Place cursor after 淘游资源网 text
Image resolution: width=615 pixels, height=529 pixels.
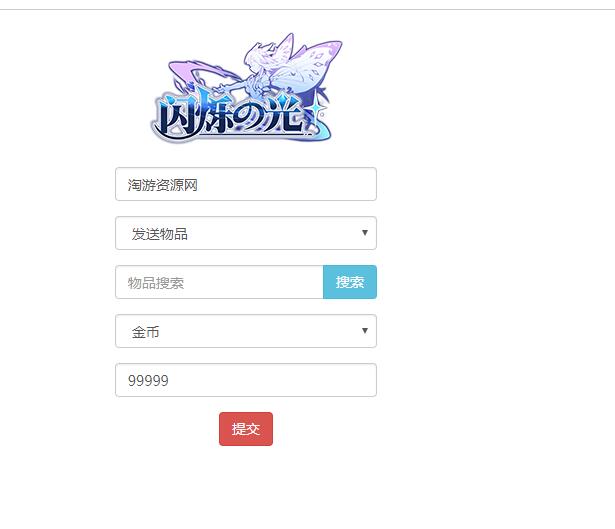pos(199,185)
